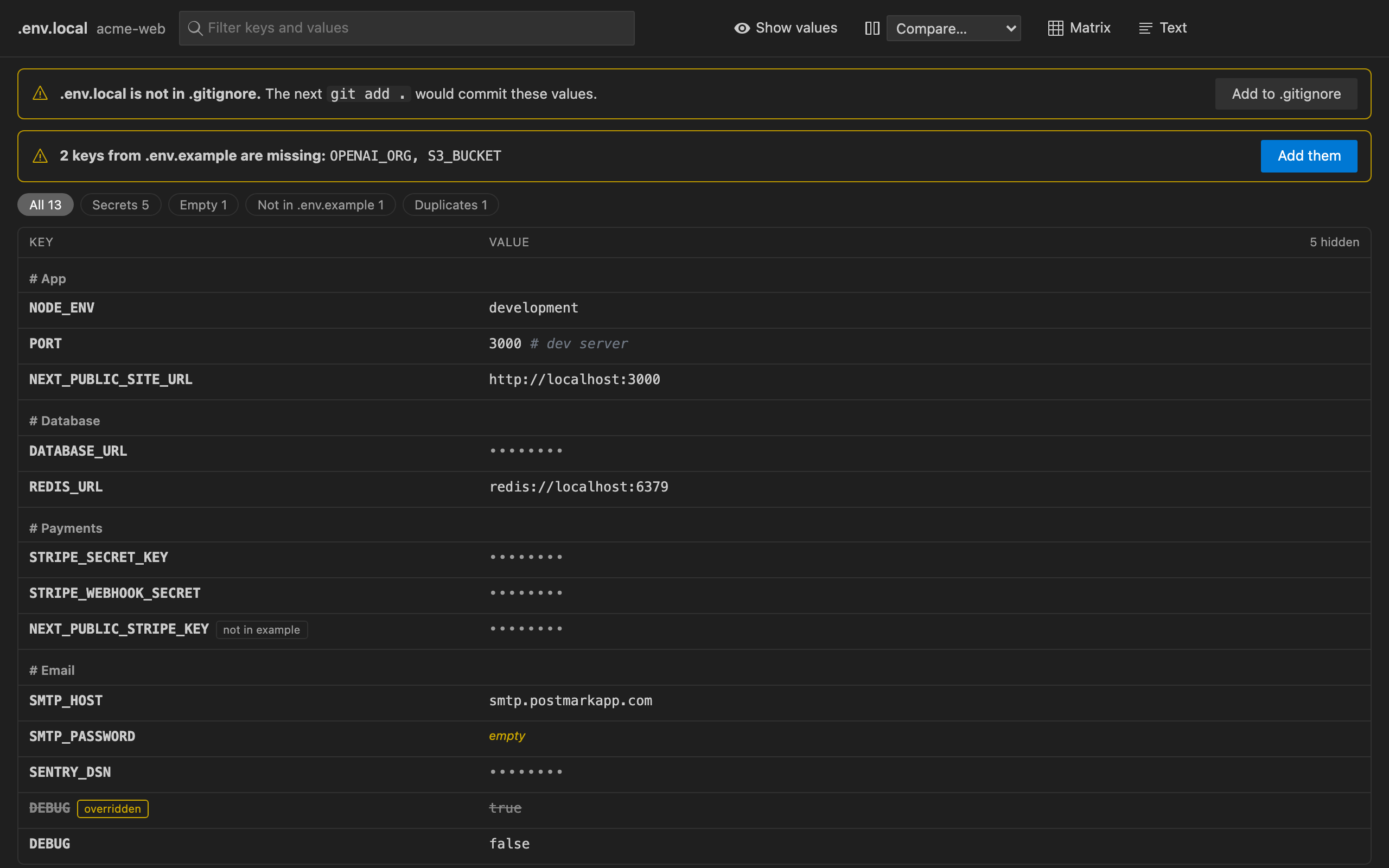Click the split-columns compare icon

click(872, 28)
